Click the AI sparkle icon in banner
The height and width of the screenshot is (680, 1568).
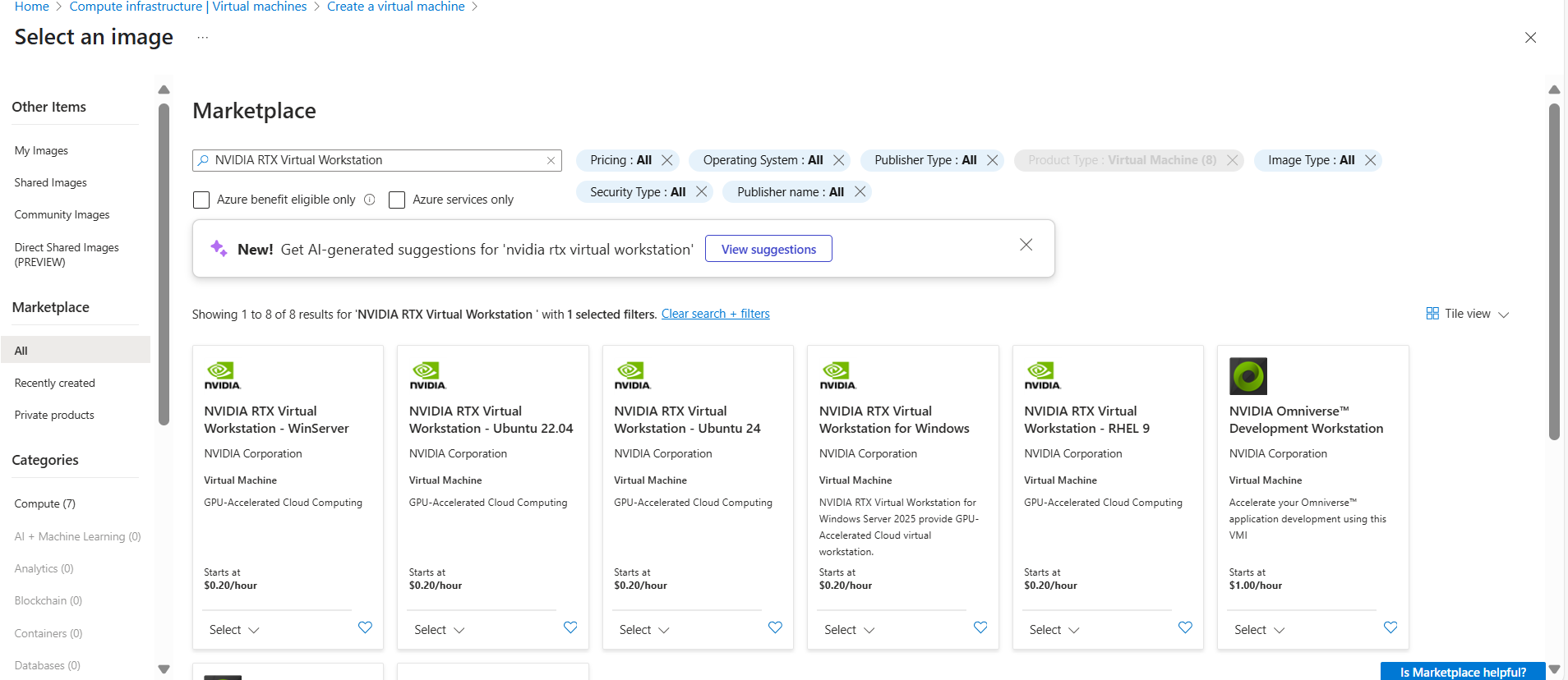[219, 248]
